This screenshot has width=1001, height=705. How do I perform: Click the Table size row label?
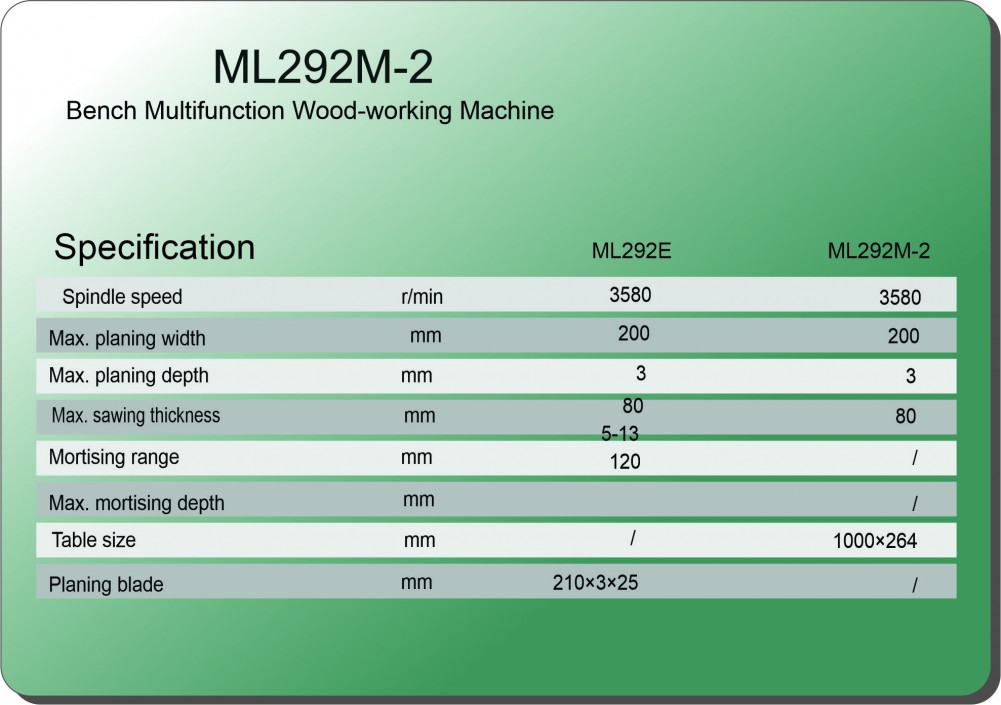(94, 540)
